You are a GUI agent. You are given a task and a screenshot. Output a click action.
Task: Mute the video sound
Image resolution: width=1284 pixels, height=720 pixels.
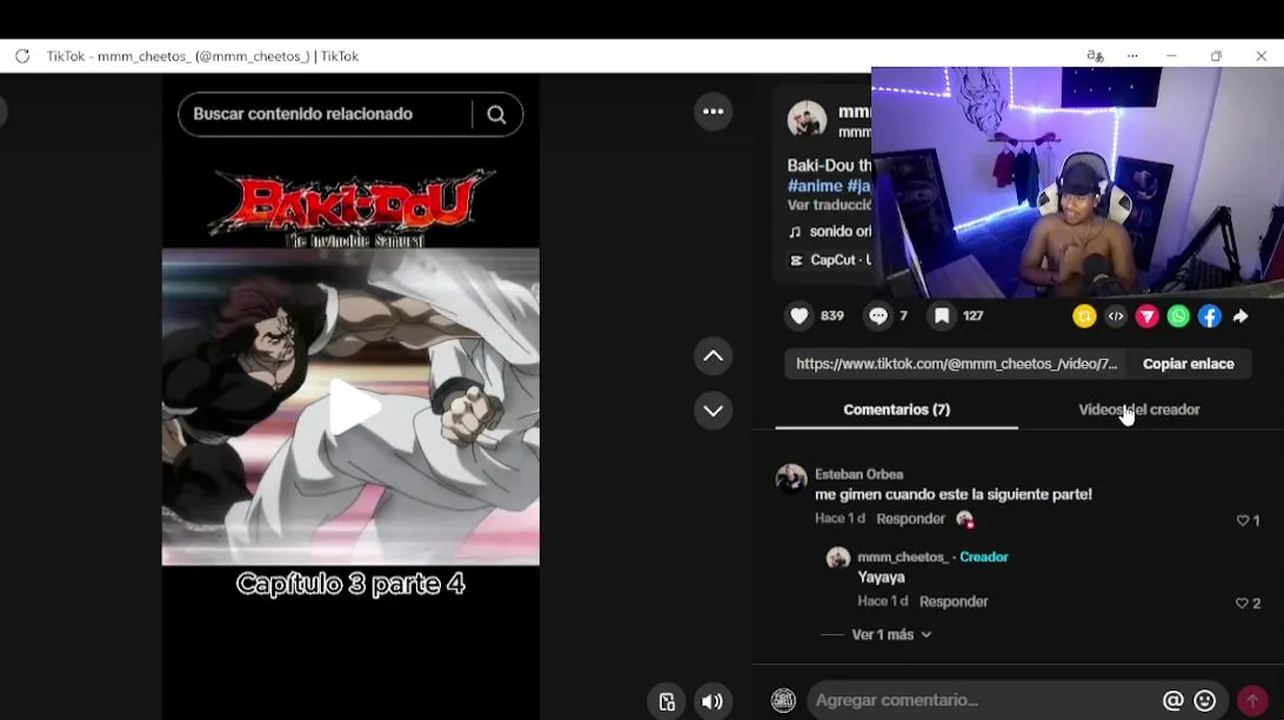(712, 702)
